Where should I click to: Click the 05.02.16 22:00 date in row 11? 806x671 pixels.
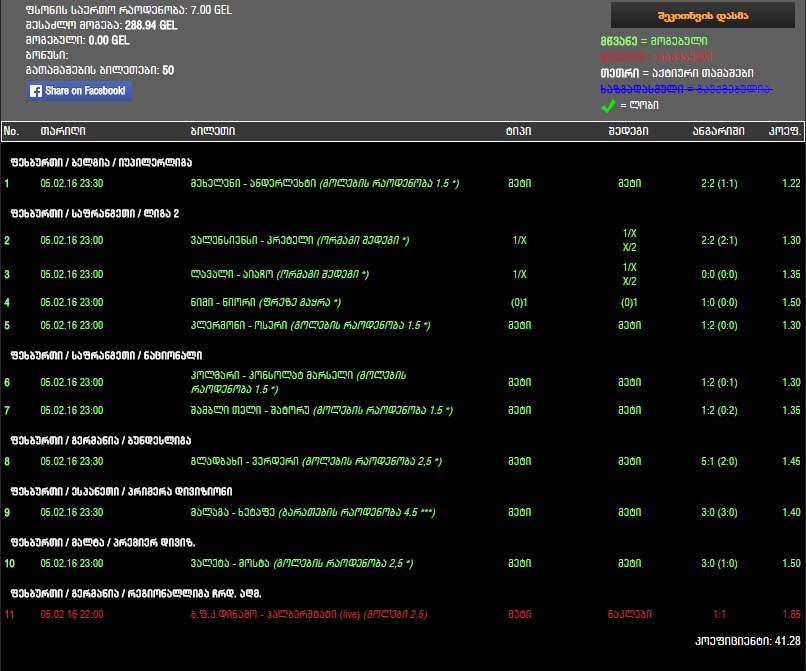coord(71,614)
